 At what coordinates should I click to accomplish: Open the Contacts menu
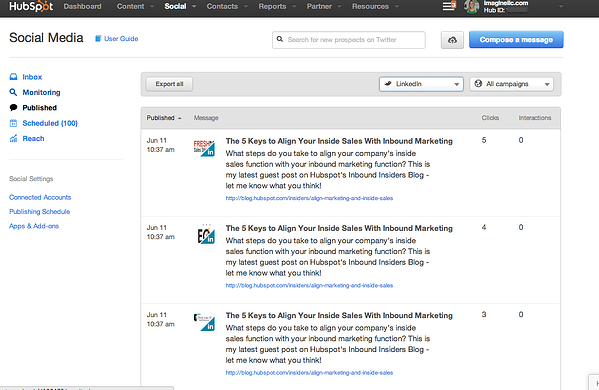[222, 6]
